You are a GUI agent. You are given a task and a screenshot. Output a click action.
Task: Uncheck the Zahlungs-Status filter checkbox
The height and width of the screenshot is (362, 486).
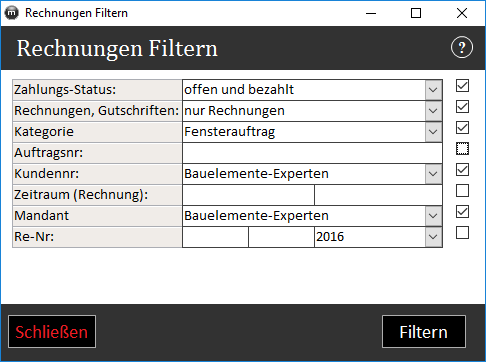click(x=462, y=86)
